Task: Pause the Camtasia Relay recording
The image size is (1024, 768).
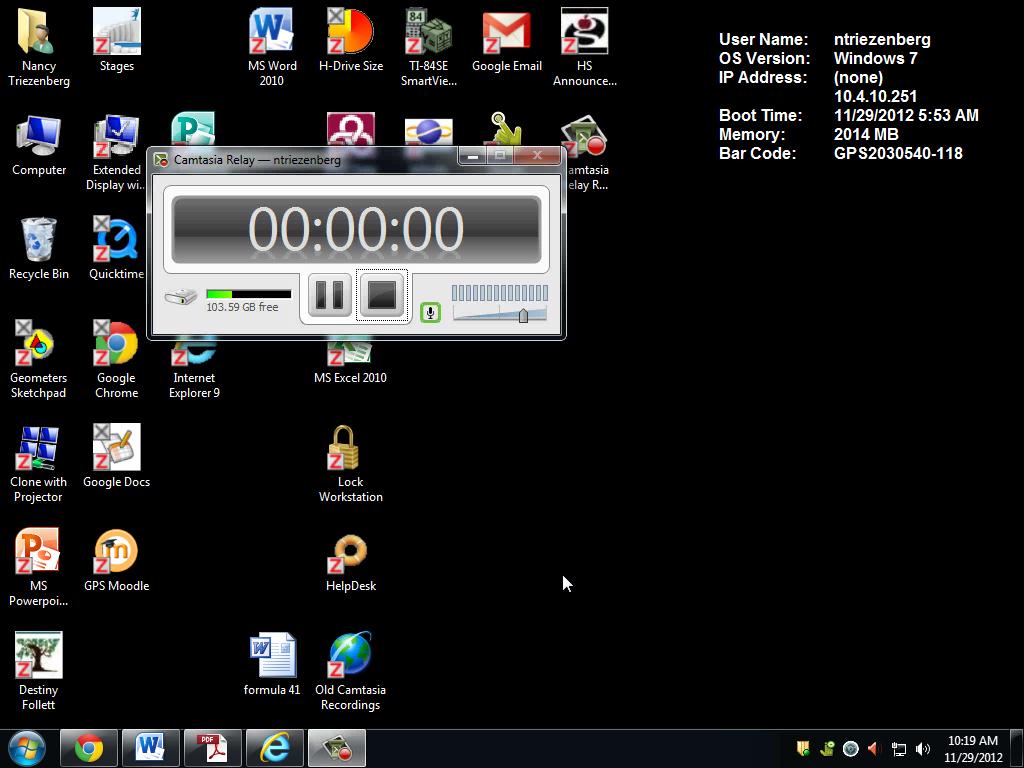Action: coord(329,296)
